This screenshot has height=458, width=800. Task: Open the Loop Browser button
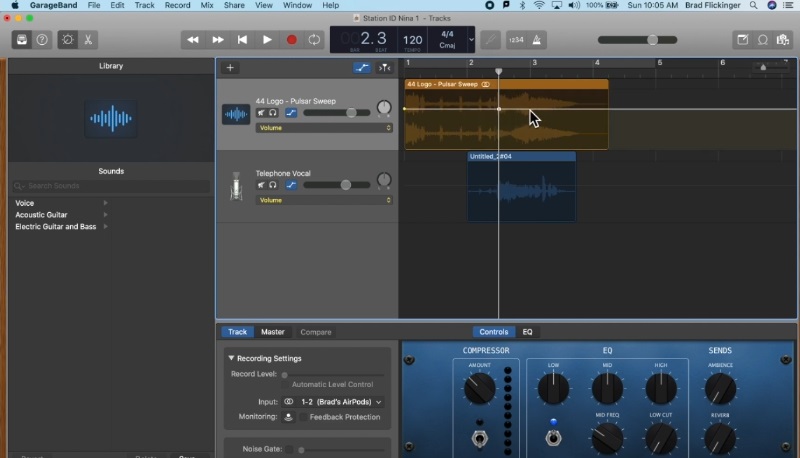click(763, 40)
